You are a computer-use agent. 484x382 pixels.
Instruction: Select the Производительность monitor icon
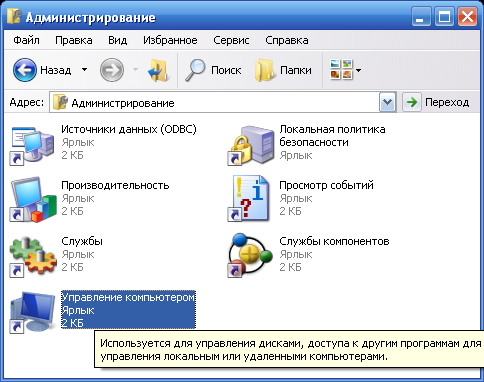32,200
